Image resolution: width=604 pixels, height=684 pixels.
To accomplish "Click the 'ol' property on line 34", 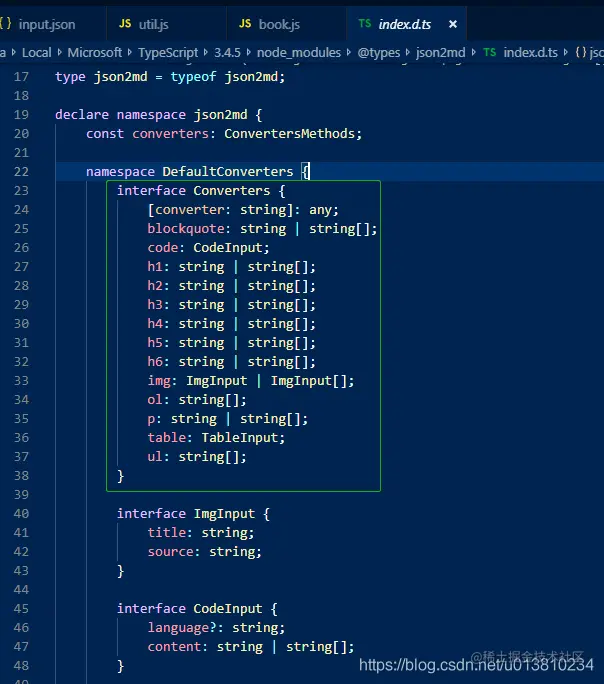I will coord(155,400).
